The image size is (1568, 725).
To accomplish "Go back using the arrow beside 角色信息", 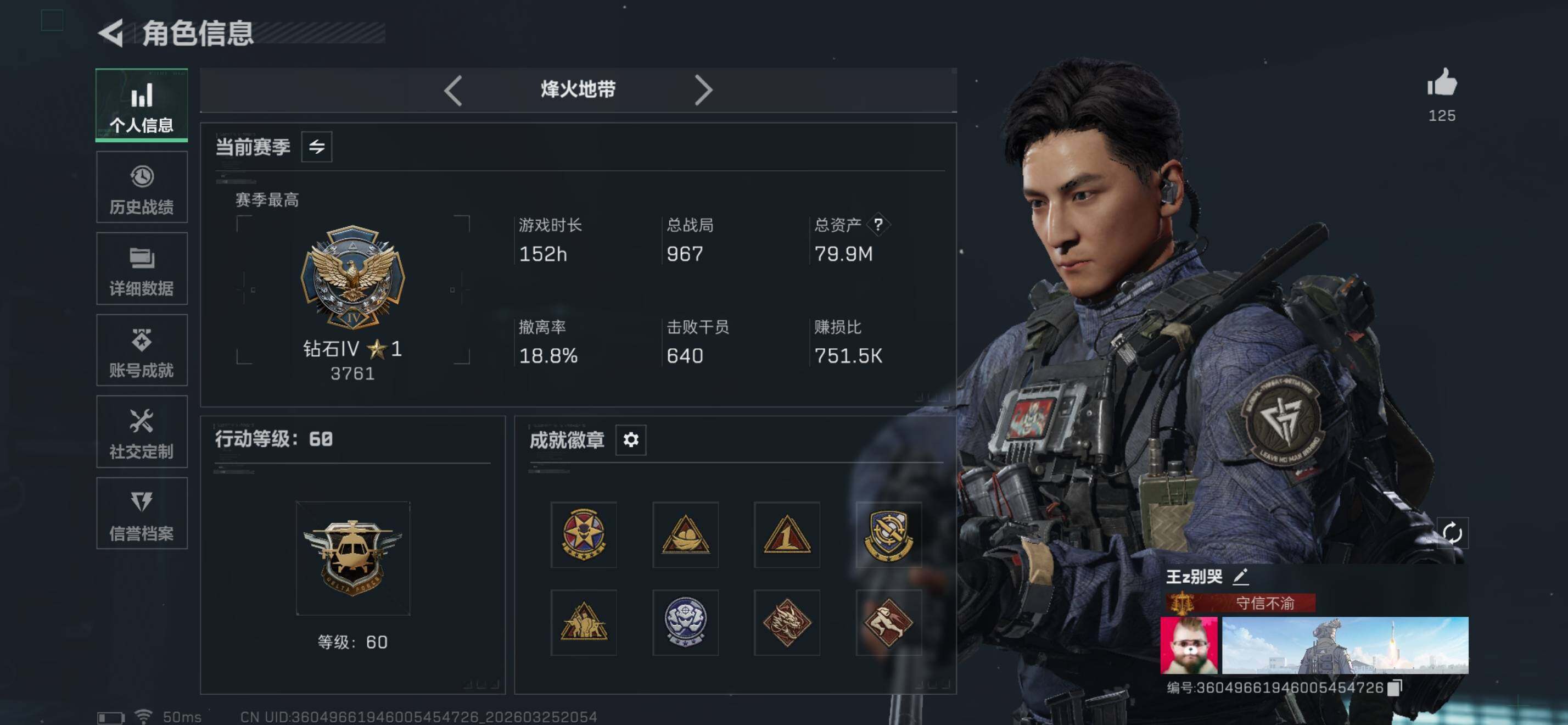I will click(x=111, y=33).
